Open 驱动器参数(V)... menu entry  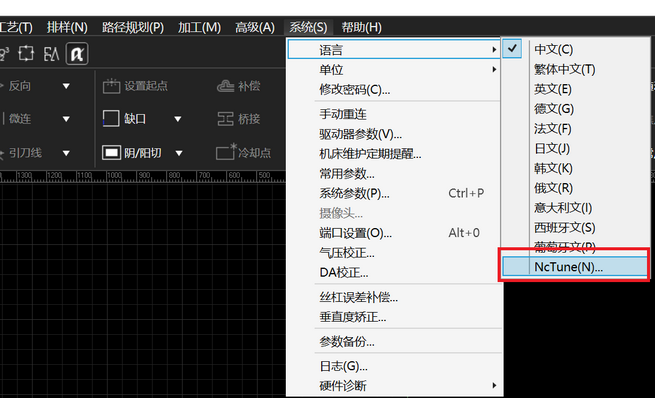[394, 134]
